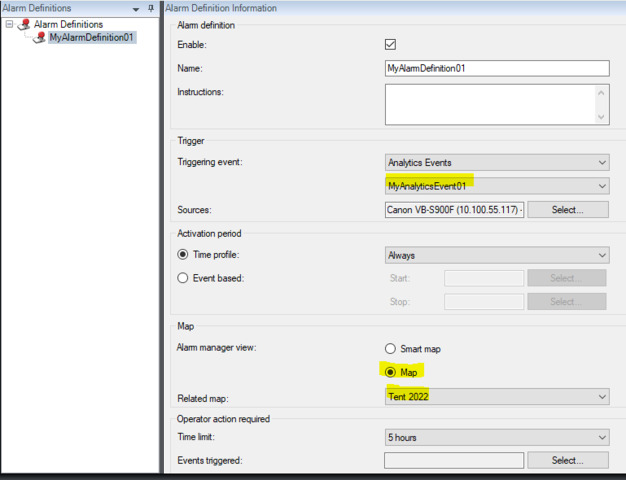This screenshot has width=626, height=480.
Task: Select the Event based radio button
Action: (183, 279)
